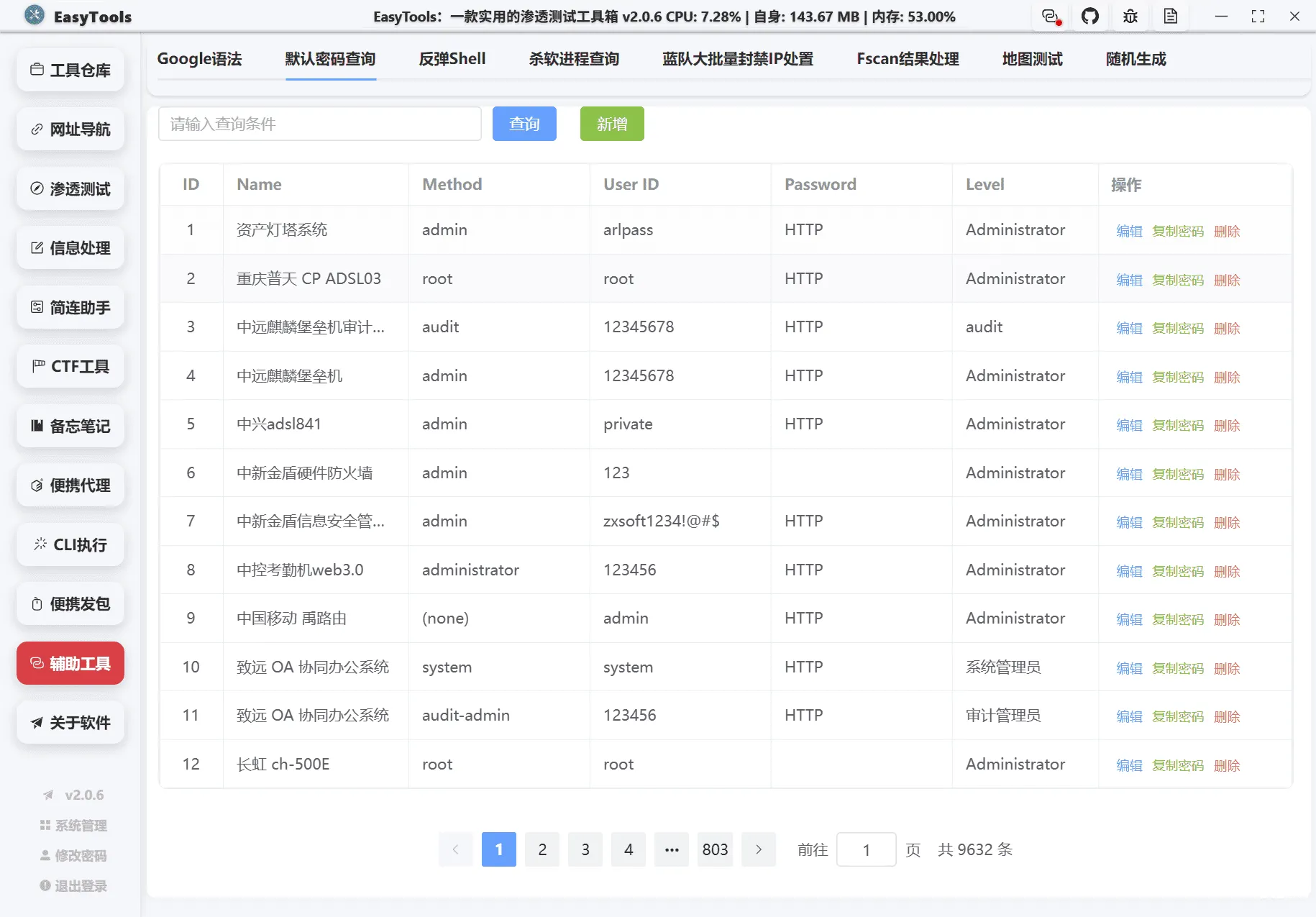The image size is (1316, 917).
Task: Copy the password for 资产灯塔系统
Action: click(1178, 231)
